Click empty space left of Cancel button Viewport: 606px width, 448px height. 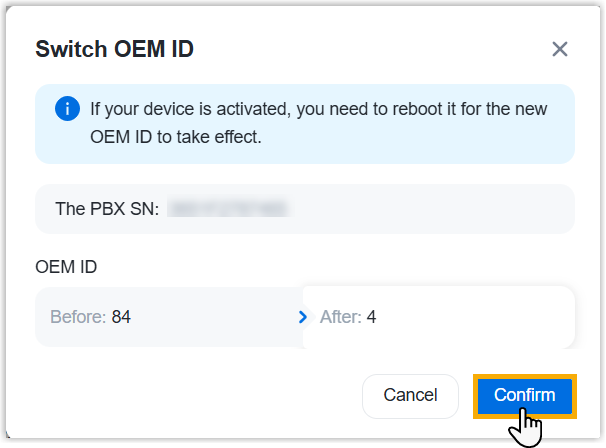click(x=200, y=396)
